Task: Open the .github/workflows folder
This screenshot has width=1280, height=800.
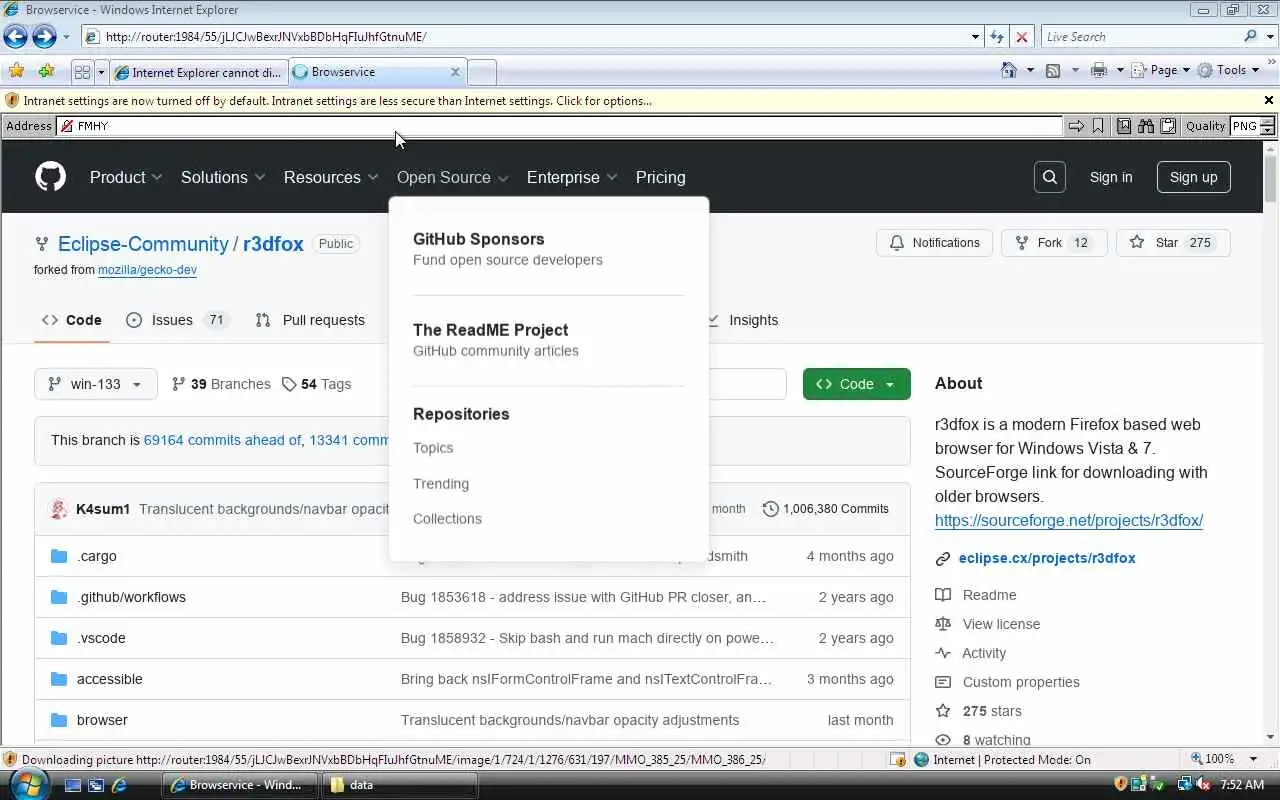Action: [x=131, y=597]
